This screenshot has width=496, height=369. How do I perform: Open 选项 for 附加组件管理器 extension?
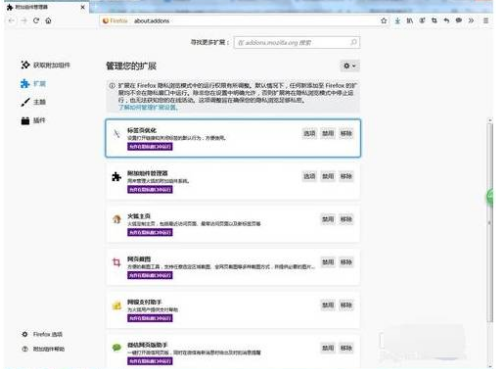pos(309,176)
